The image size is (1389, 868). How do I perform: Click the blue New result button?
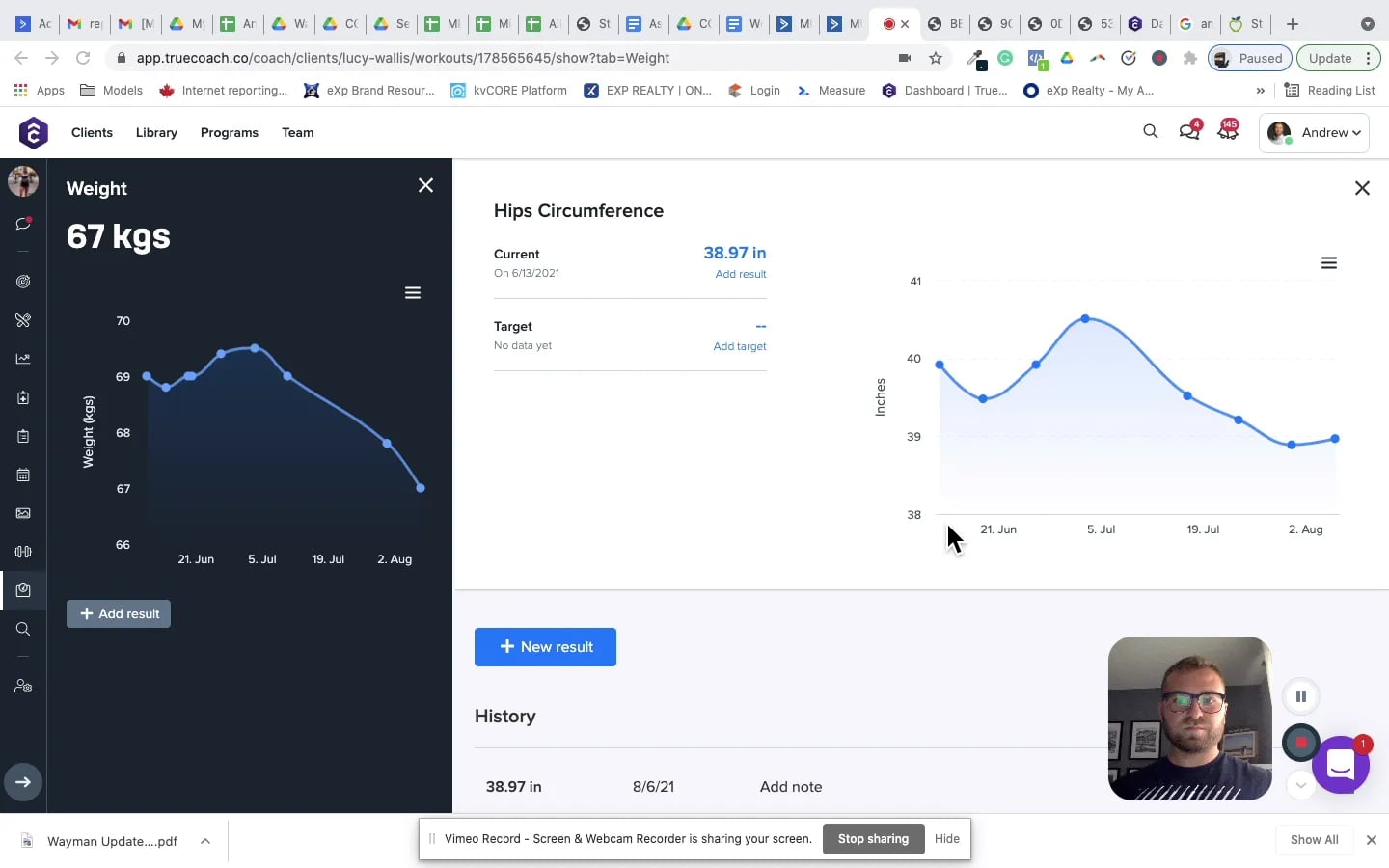[x=545, y=647]
